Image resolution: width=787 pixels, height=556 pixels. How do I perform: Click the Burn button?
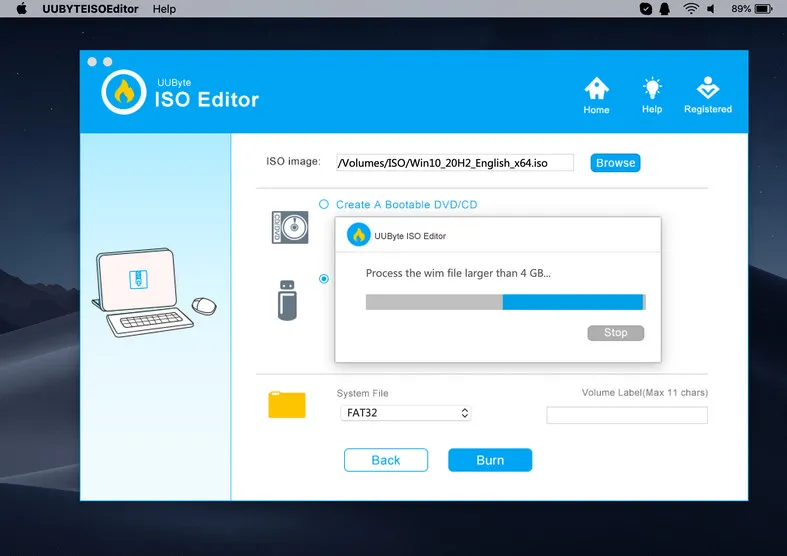click(x=490, y=460)
